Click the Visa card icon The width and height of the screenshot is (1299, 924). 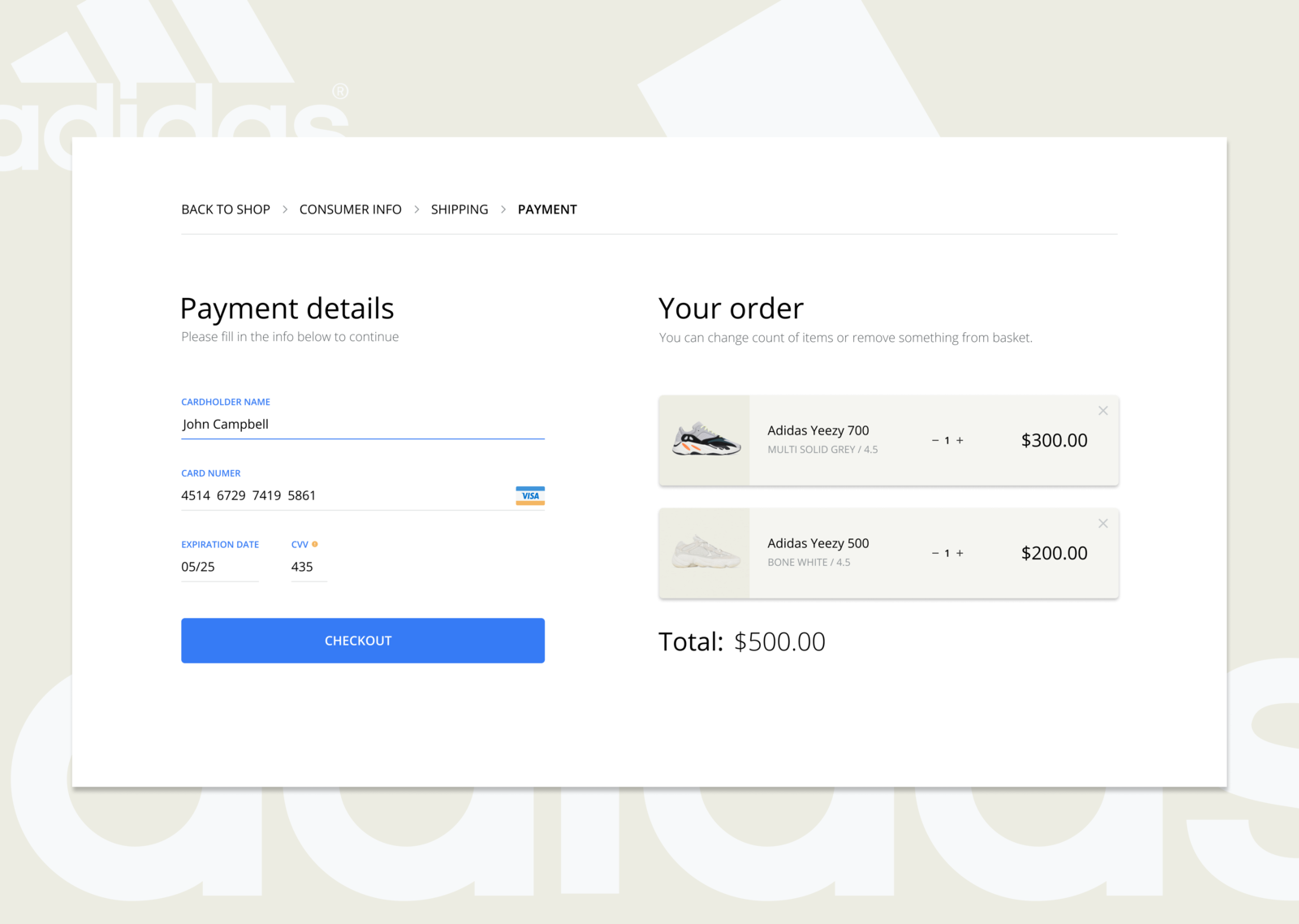click(530, 495)
